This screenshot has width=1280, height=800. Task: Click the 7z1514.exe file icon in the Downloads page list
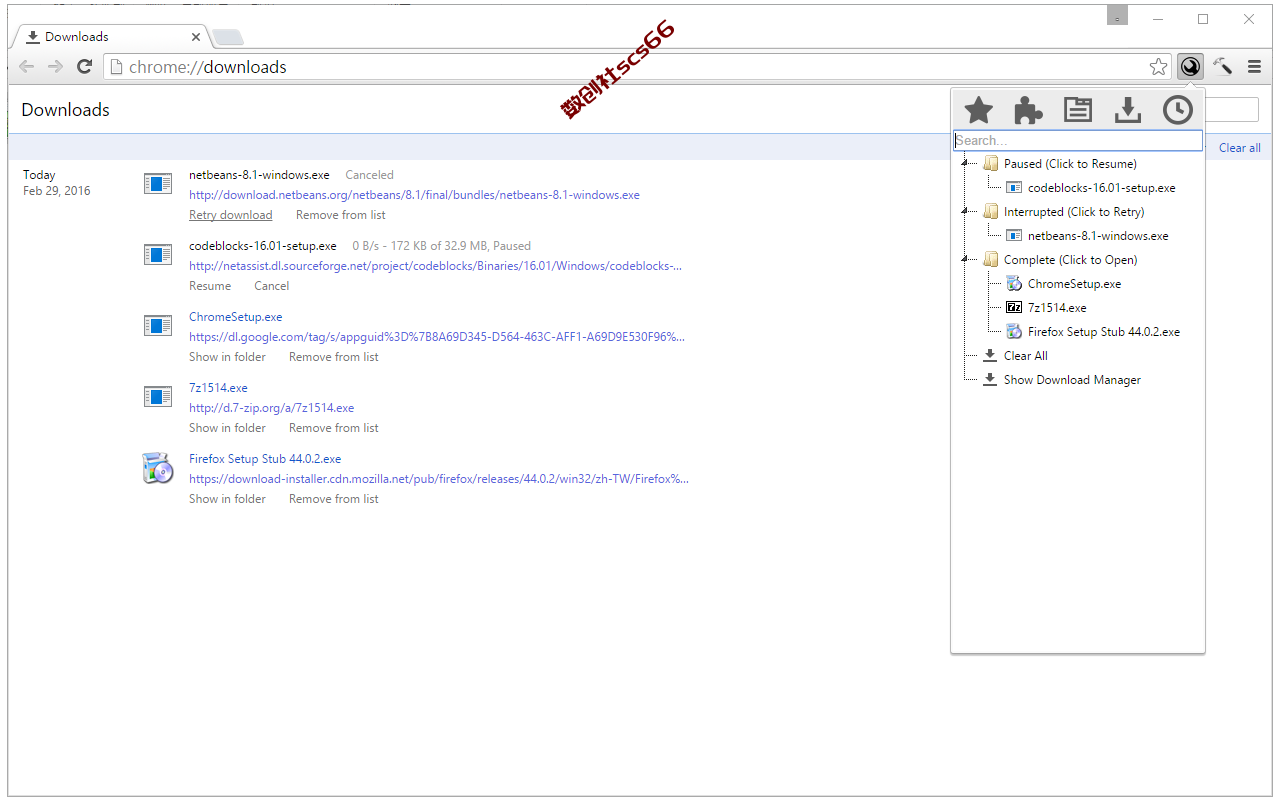(x=158, y=397)
